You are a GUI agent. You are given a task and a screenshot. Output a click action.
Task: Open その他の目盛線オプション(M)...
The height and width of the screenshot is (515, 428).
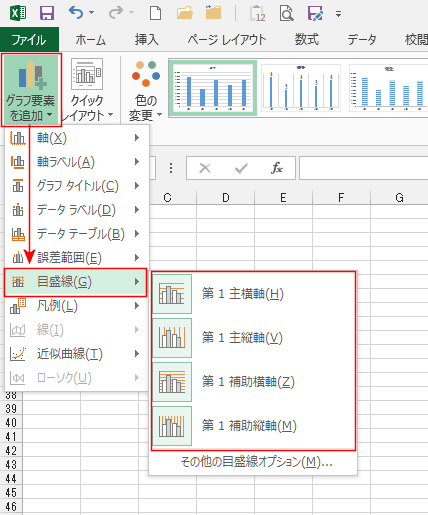click(x=256, y=462)
